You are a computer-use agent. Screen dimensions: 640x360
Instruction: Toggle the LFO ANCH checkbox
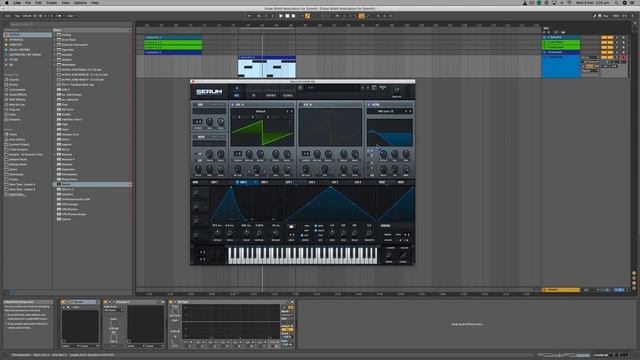click(316, 231)
